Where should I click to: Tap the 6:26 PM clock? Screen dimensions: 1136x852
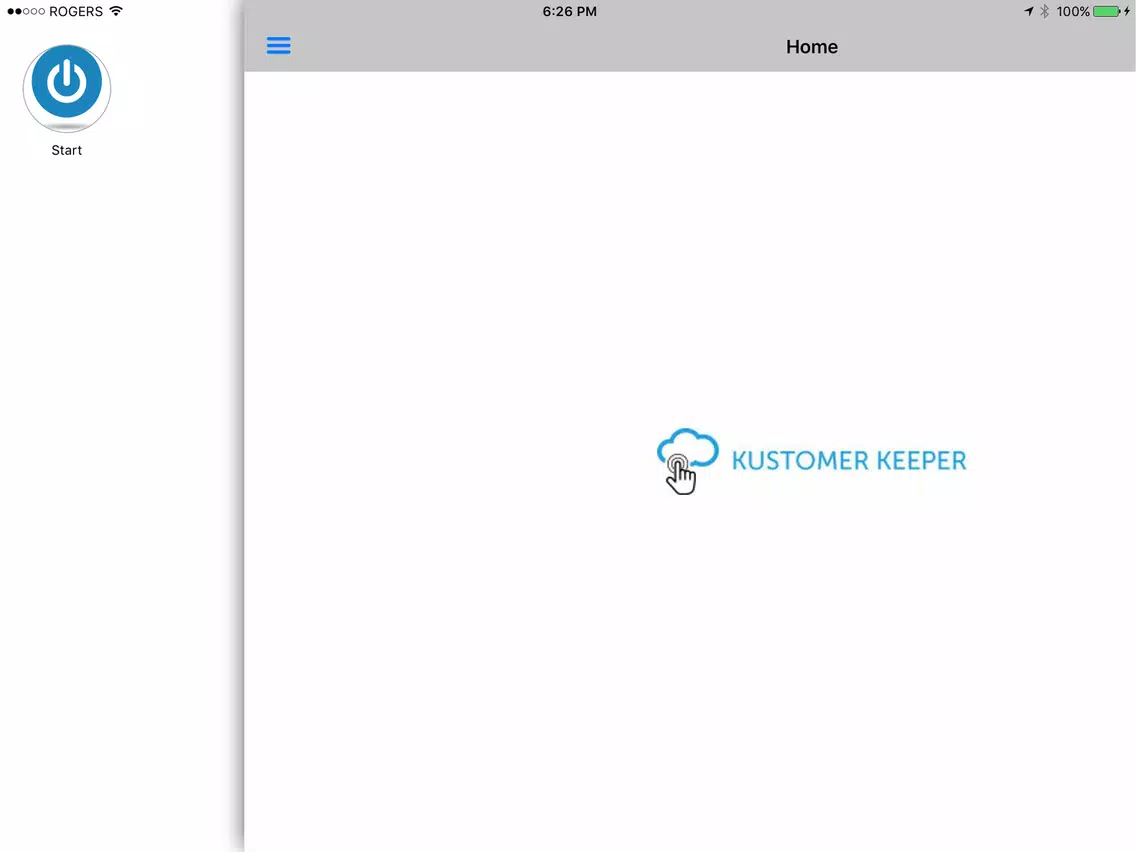pyautogui.click(x=569, y=12)
